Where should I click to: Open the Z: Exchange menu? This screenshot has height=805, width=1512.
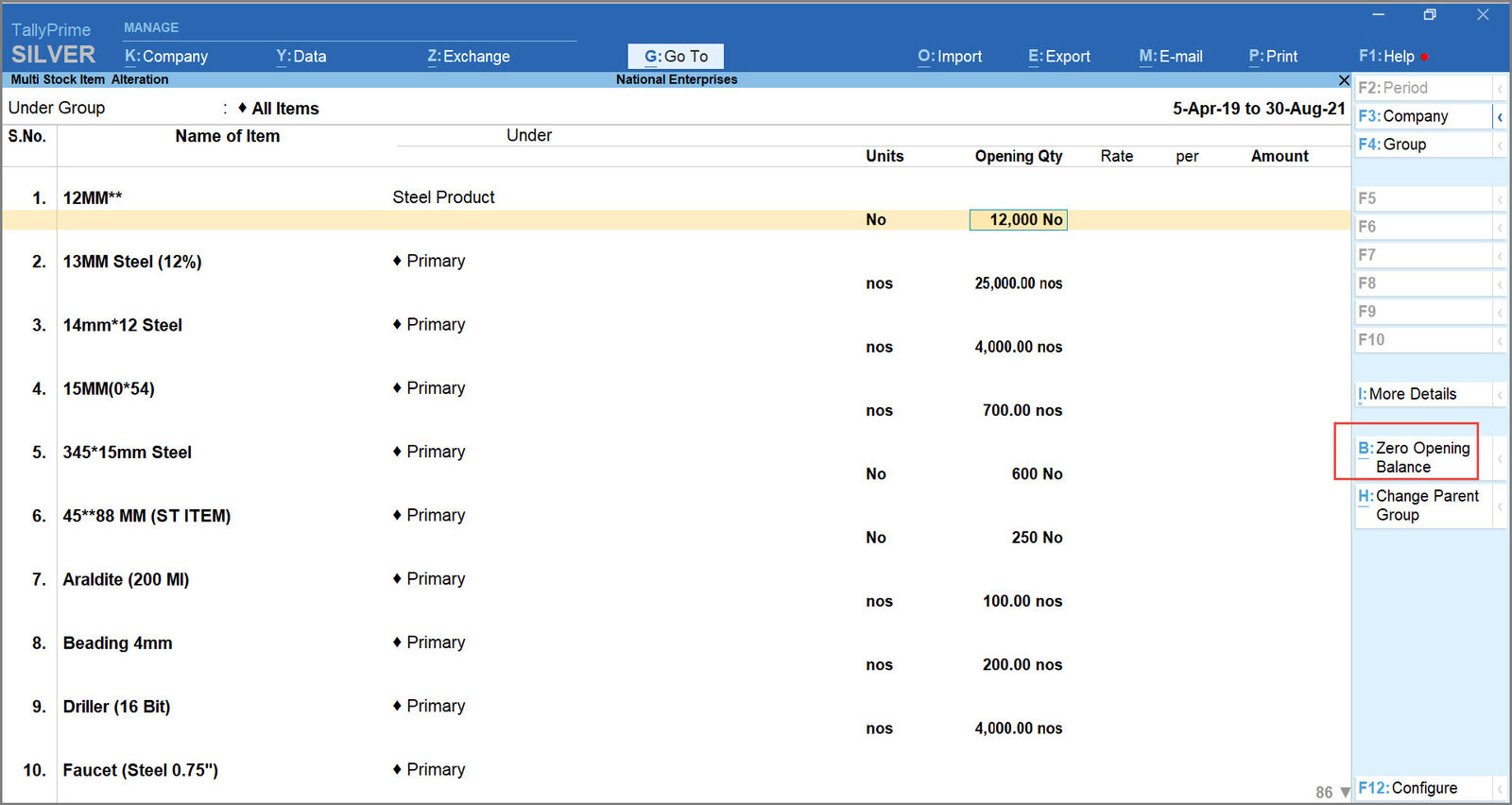(x=469, y=57)
